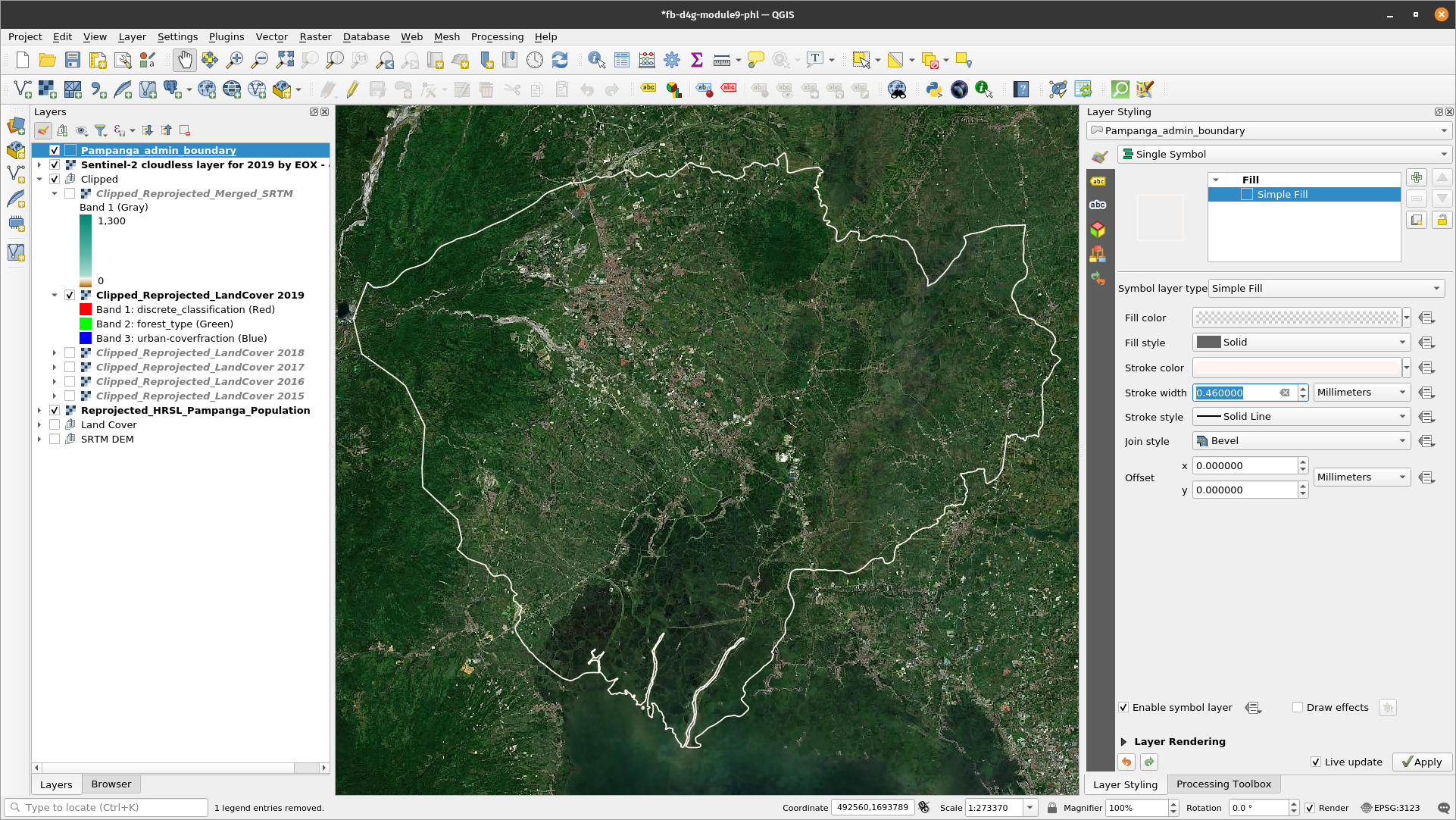
Task: Open the Processing menu
Action: [x=497, y=36]
